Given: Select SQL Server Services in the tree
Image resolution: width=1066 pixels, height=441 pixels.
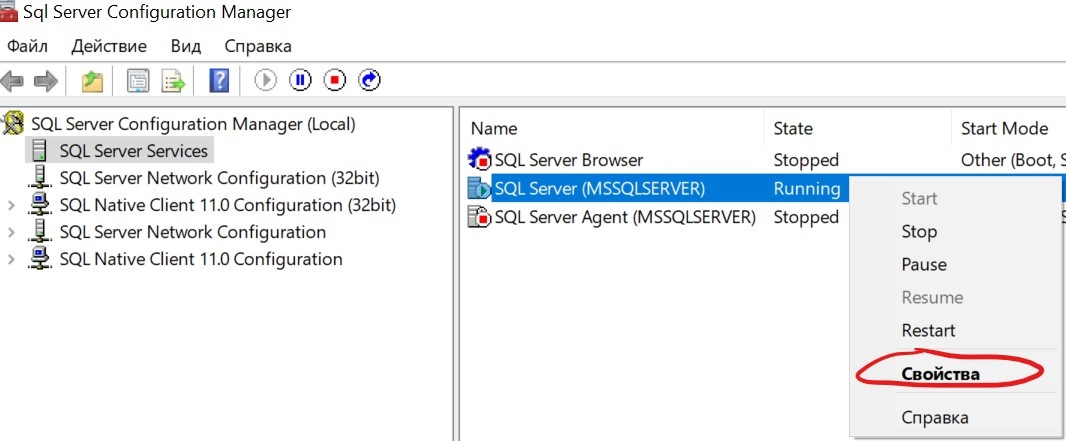Looking at the screenshot, I should [x=133, y=151].
